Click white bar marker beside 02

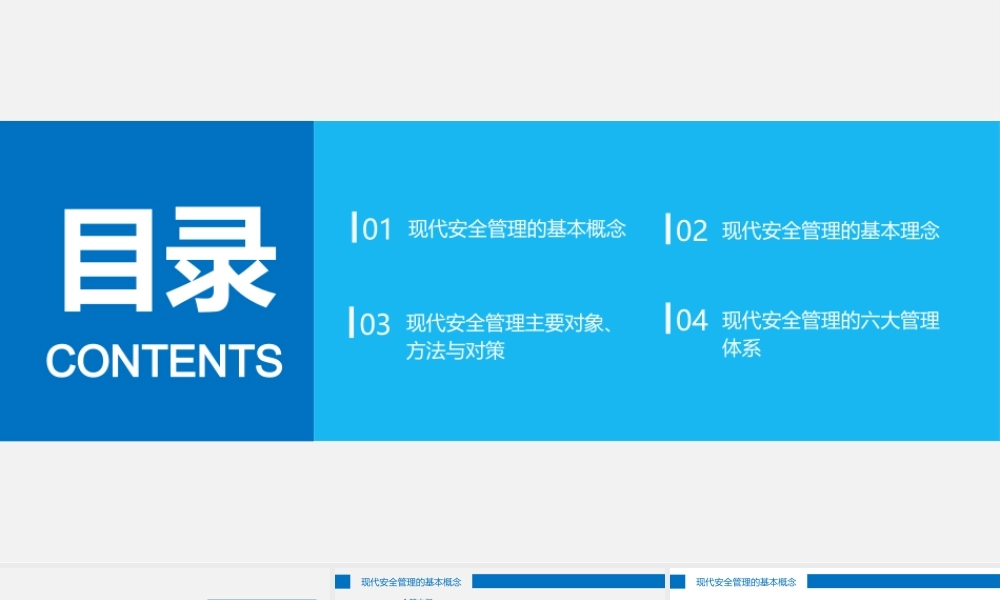tap(668, 229)
